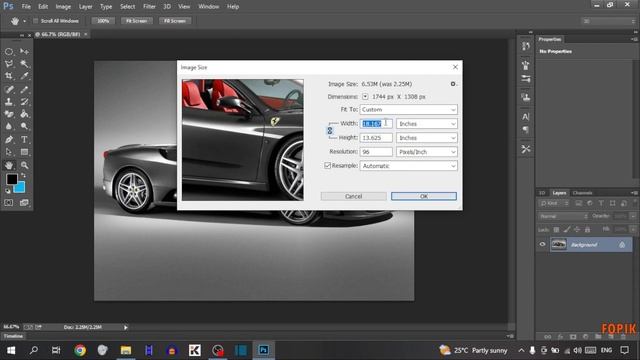Viewport: 640px width, 360px height.
Task: Cancel the Image Size dialog
Action: [x=353, y=196]
